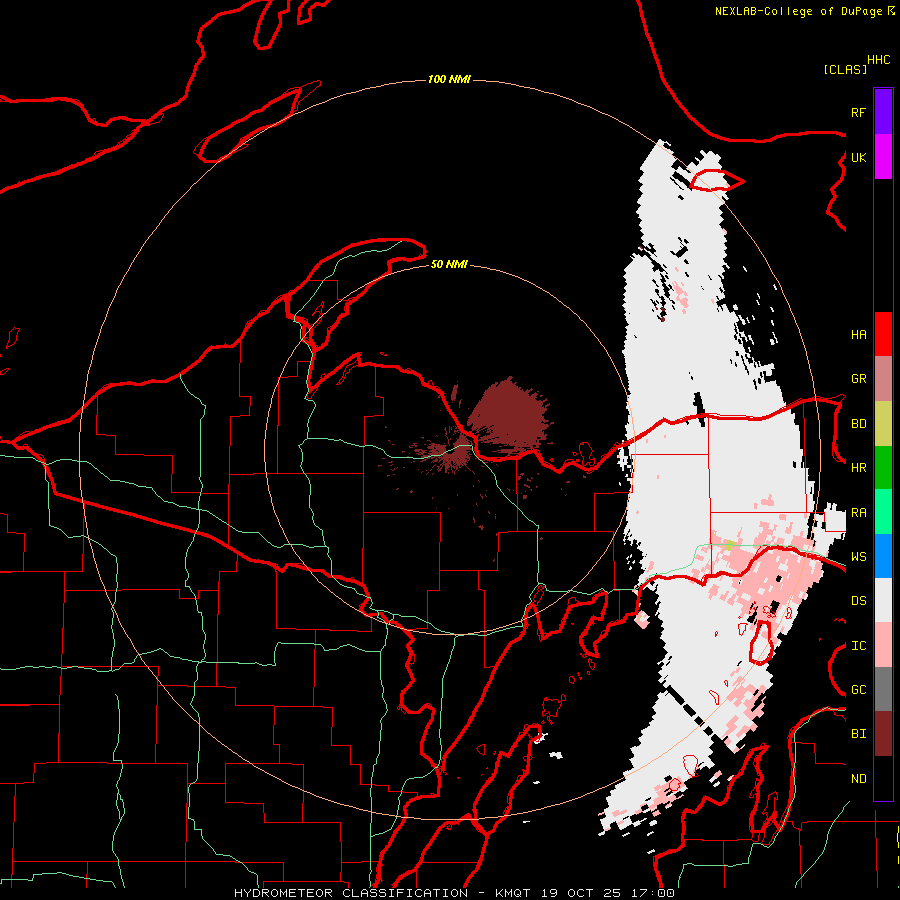Viewport: 900px width, 900px height.
Task: Click the HHC product label
Action: tap(879, 60)
